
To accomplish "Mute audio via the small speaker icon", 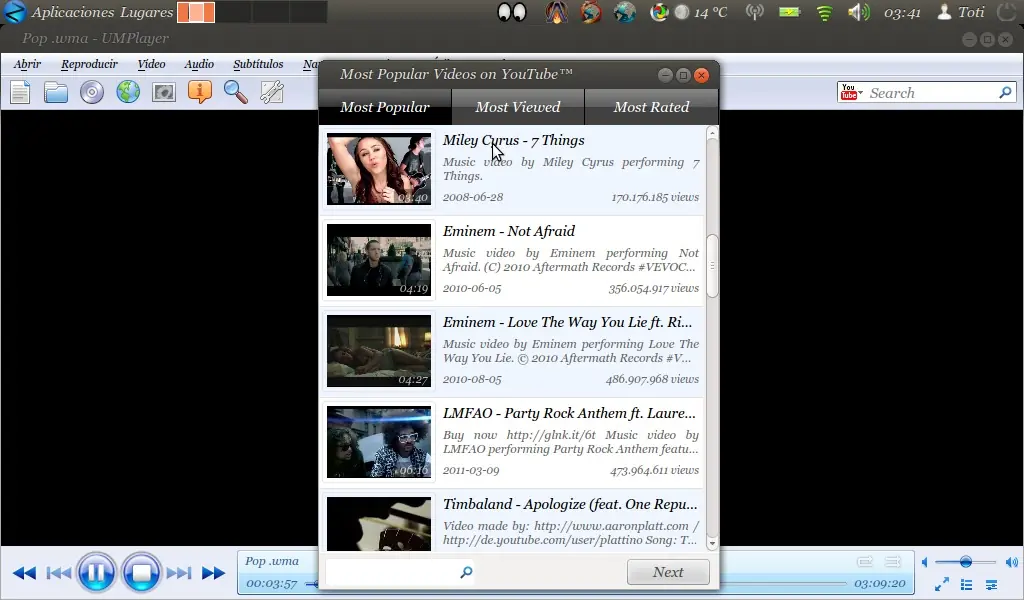I will 925,562.
